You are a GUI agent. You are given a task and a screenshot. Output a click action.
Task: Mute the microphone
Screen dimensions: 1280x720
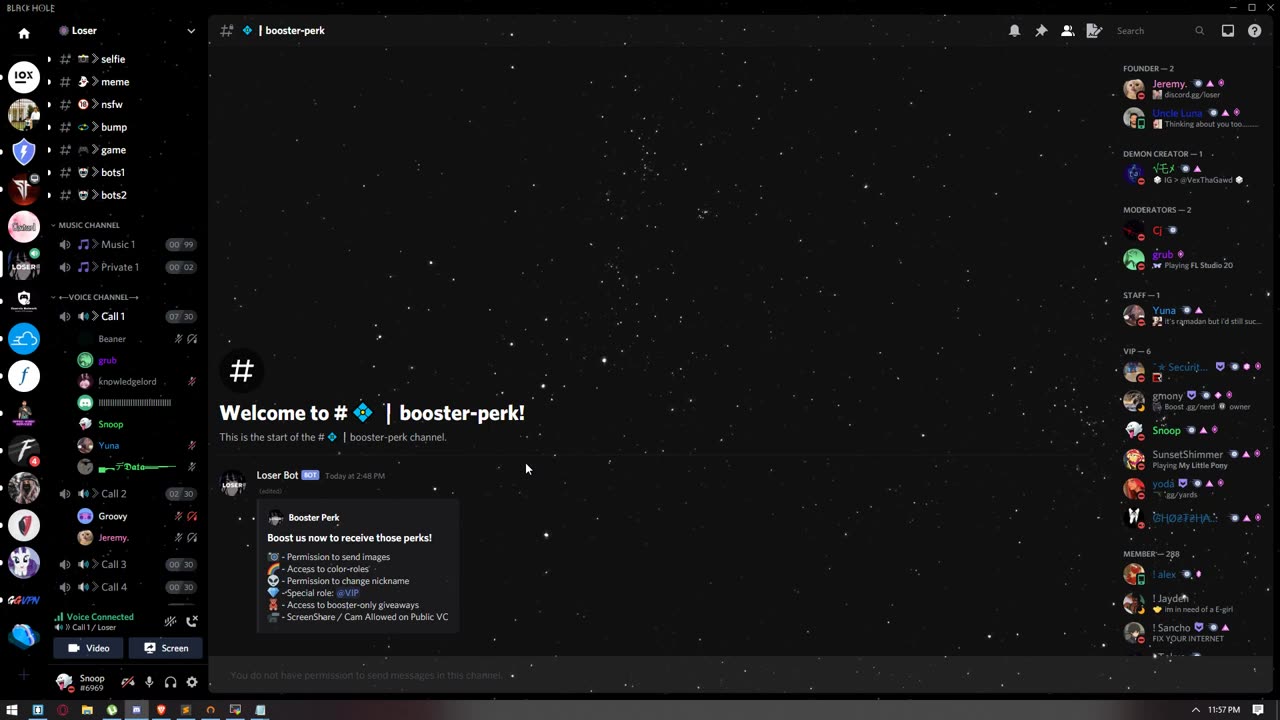tap(149, 682)
